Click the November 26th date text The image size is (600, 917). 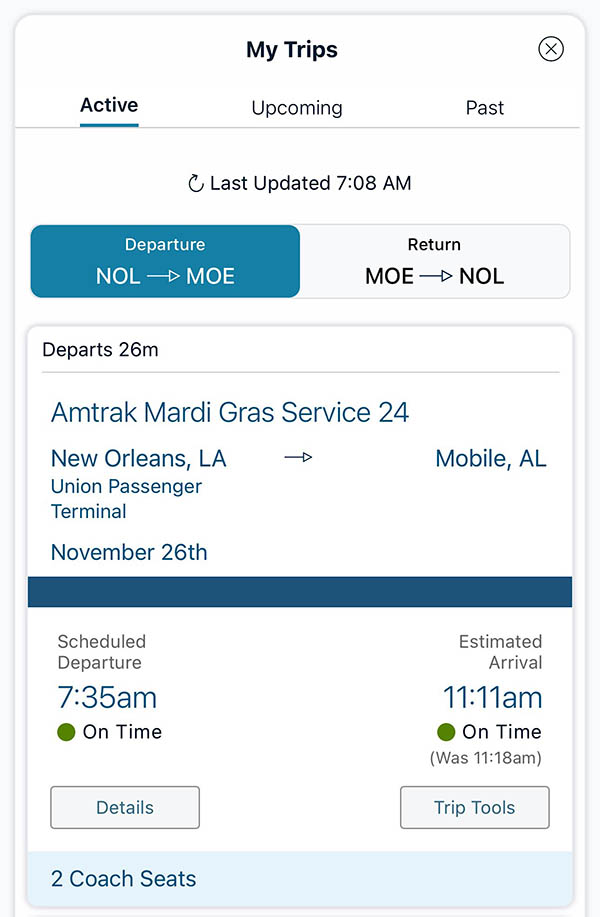tap(128, 552)
